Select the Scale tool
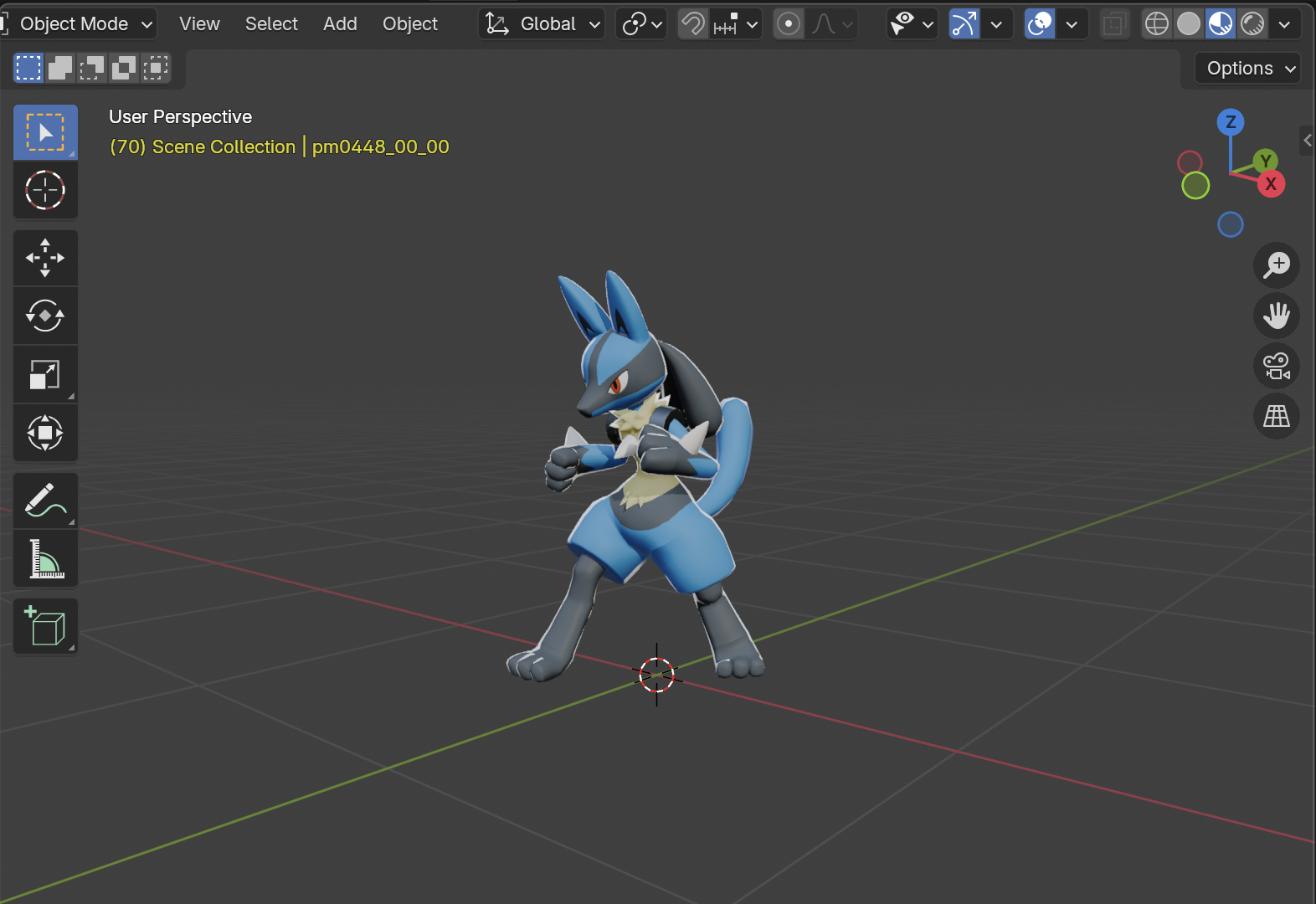 pyautogui.click(x=45, y=374)
